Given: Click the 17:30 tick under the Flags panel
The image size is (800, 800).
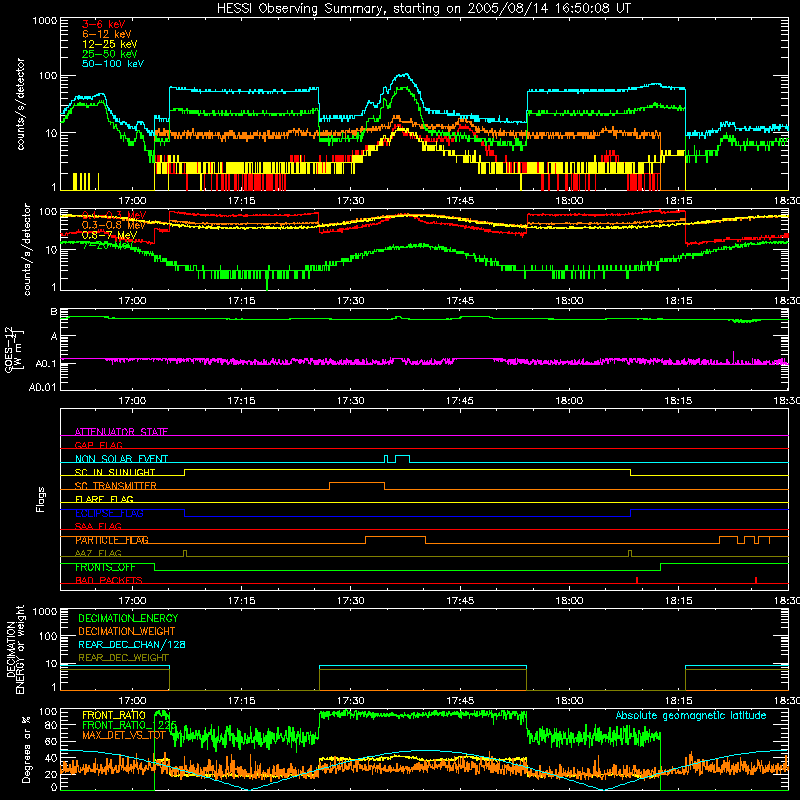Looking at the screenshot, I should (351, 601).
